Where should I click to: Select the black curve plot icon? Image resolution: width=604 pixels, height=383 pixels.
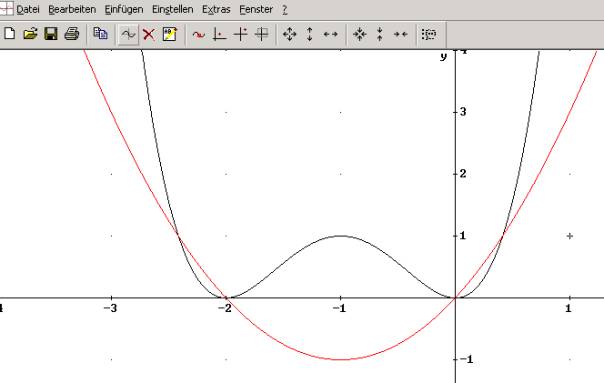pos(128,35)
